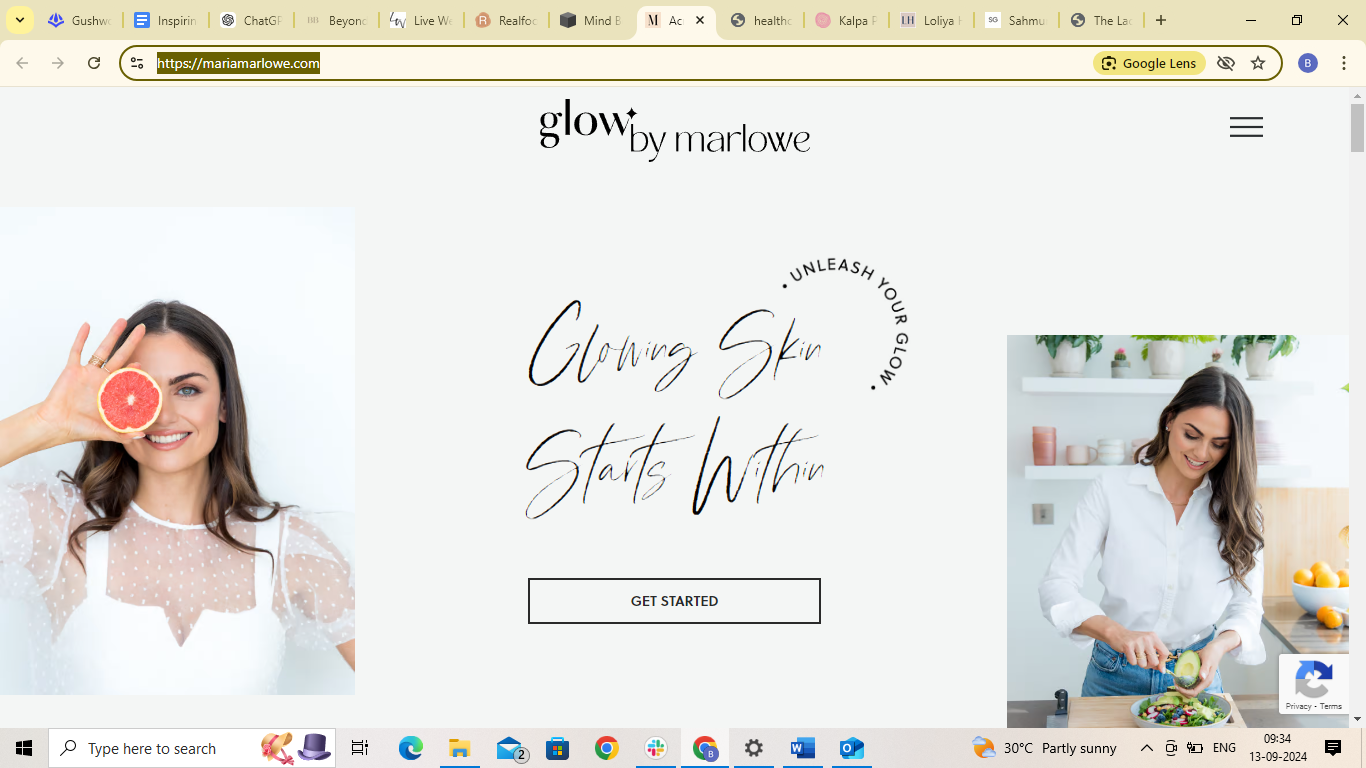
Task: Expand the hidden system tray icons
Action: tap(1147, 748)
